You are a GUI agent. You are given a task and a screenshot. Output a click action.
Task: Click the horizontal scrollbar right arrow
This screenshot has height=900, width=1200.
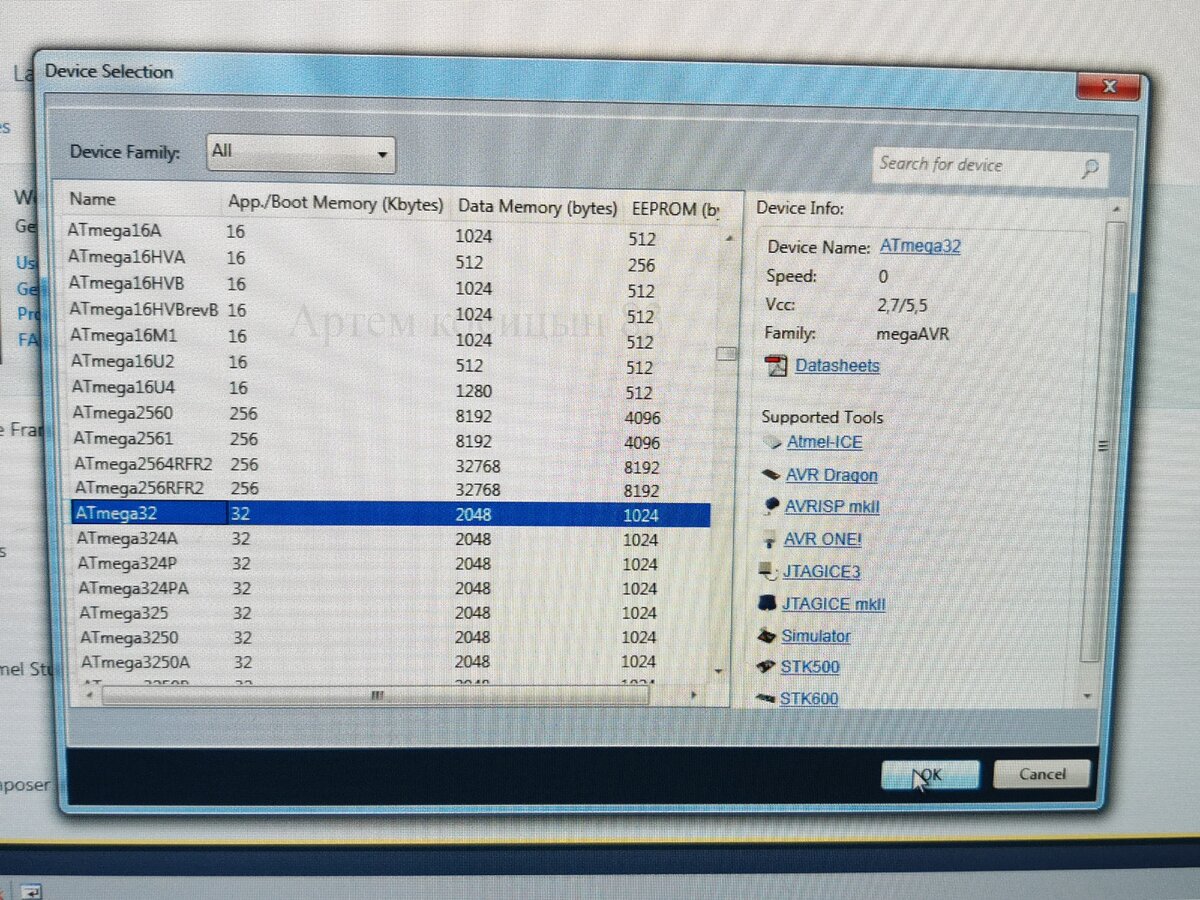695,695
